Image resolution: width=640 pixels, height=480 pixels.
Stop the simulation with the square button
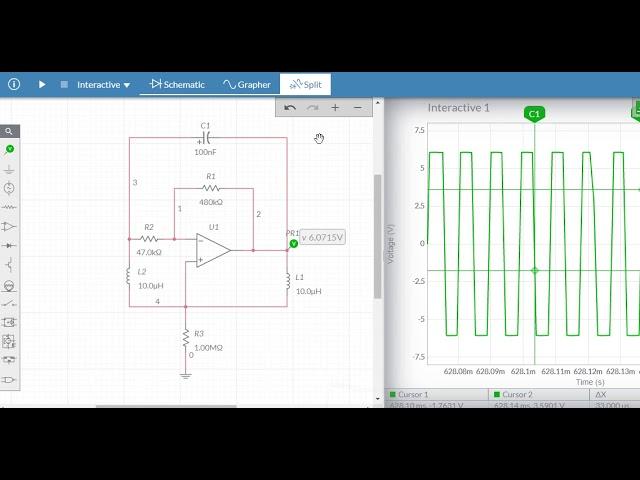click(x=64, y=84)
